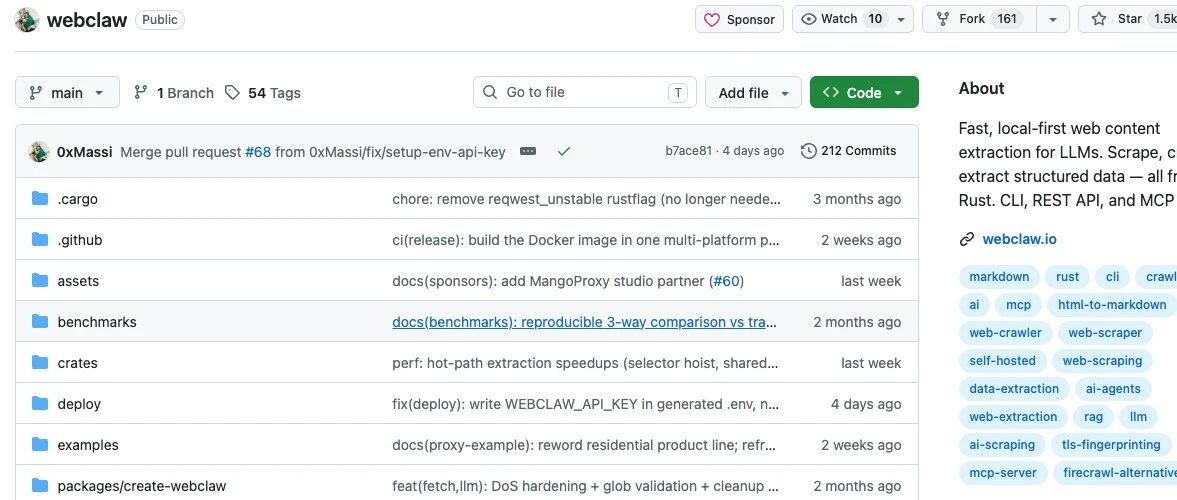Click the deploy folder icon
Viewport: 1177px width, 500px height.
coord(40,403)
